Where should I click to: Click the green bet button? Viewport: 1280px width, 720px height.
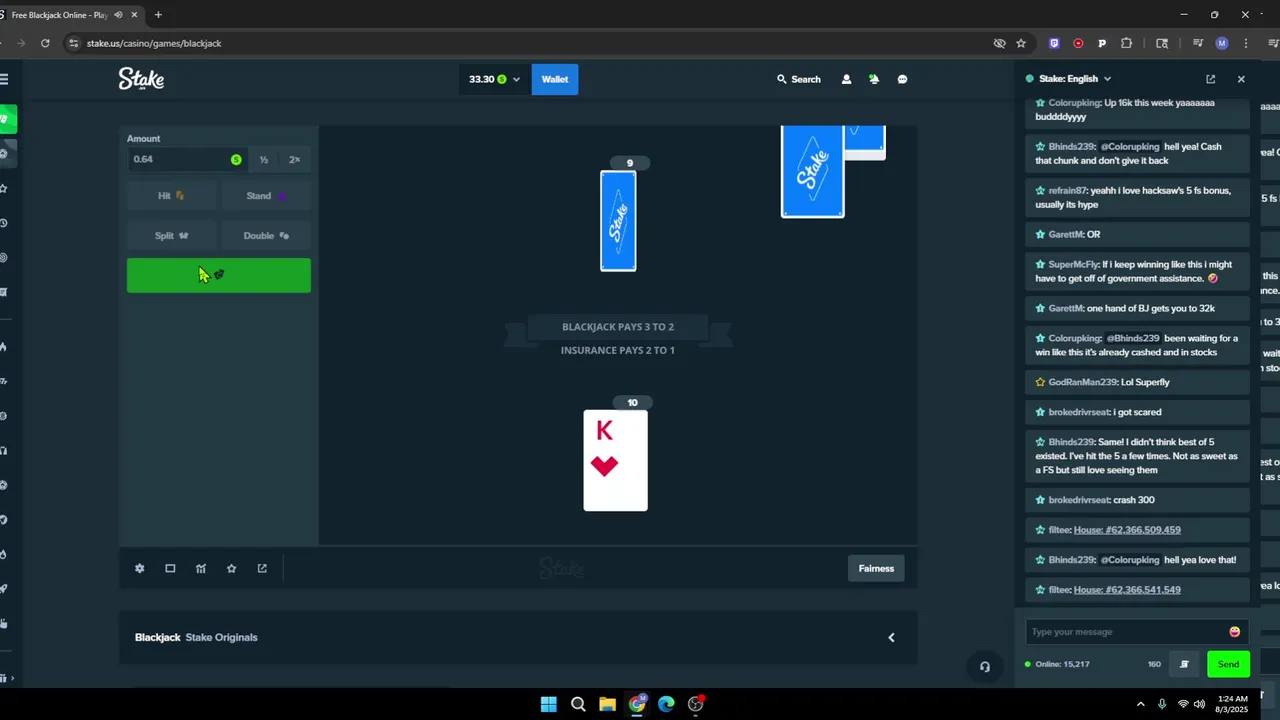point(219,276)
